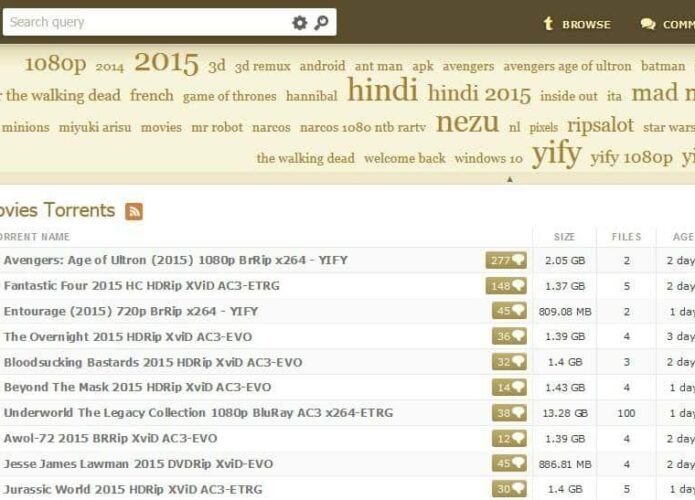Screen dimensions: 695x500
Task: Click the large 2015 tag
Action: 166,62
